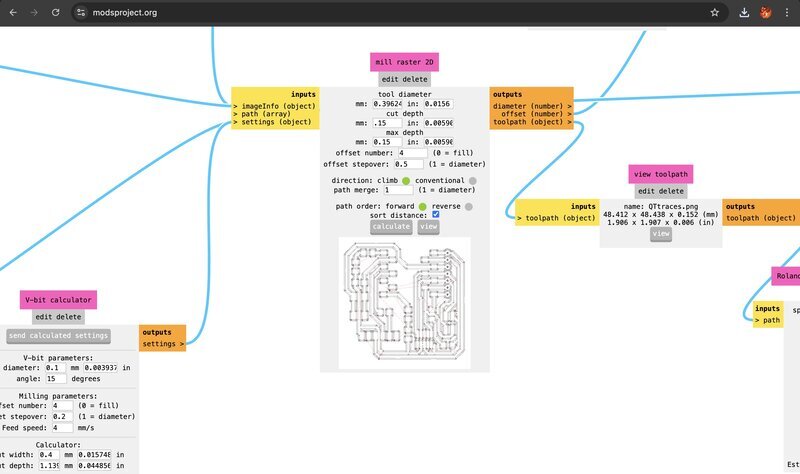This screenshot has height=474, width=800.
Task: Click the forward navigation arrow icon
Action: 34,12
